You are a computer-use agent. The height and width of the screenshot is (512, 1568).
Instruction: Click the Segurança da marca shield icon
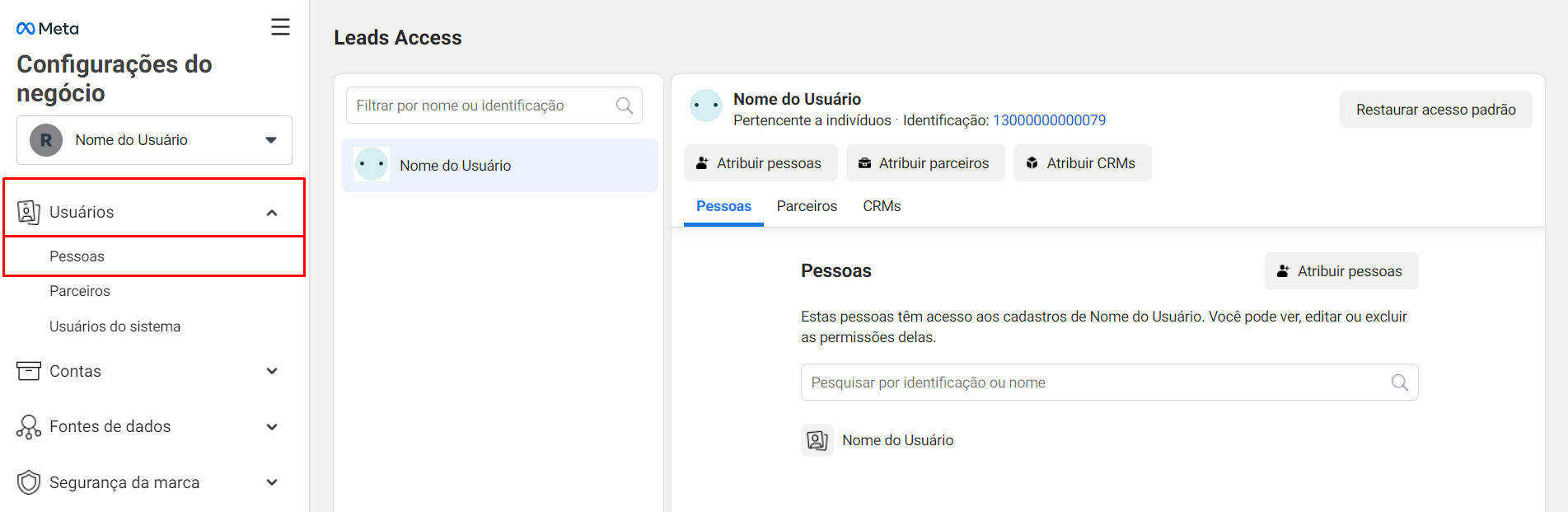(x=29, y=482)
